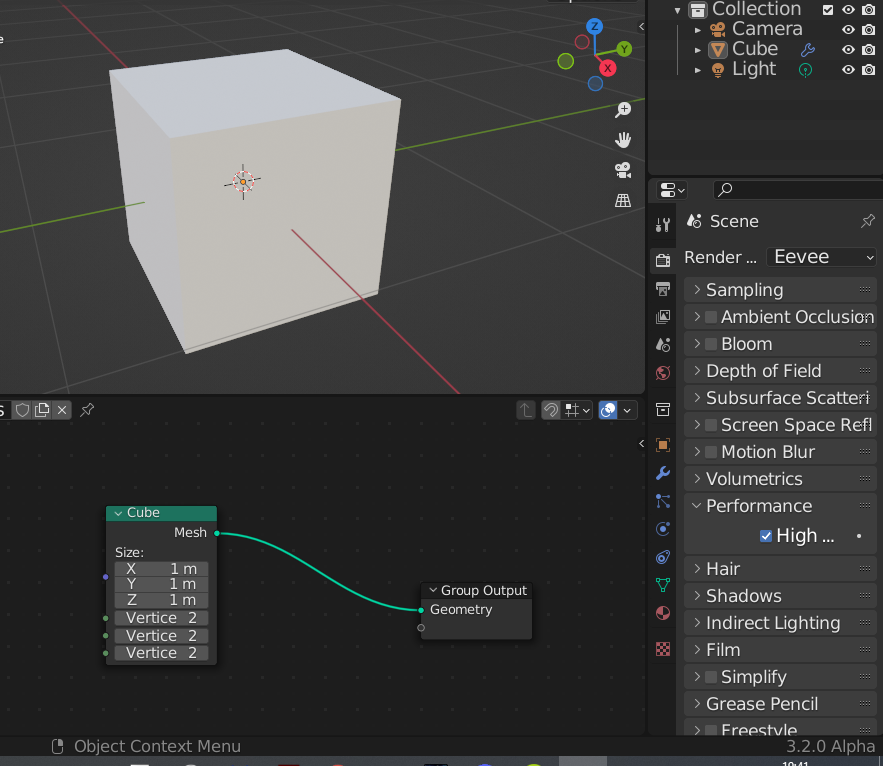Disable Cube in renders camera icon
Viewport: 883px width, 766px height.
click(869, 50)
